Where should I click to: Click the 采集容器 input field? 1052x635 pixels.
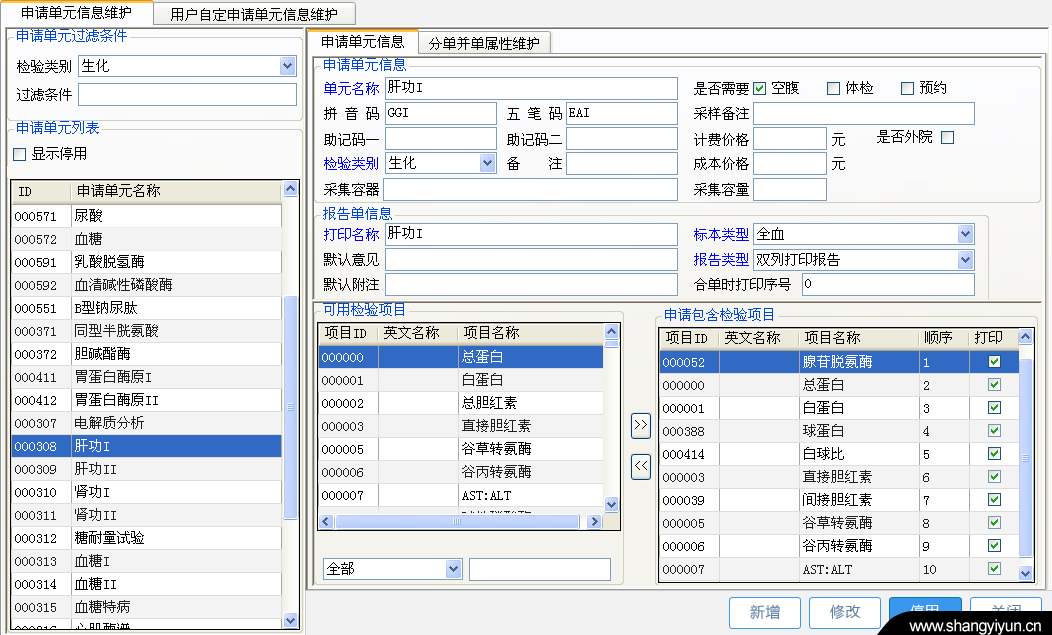pyautogui.click(x=531, y=189)
